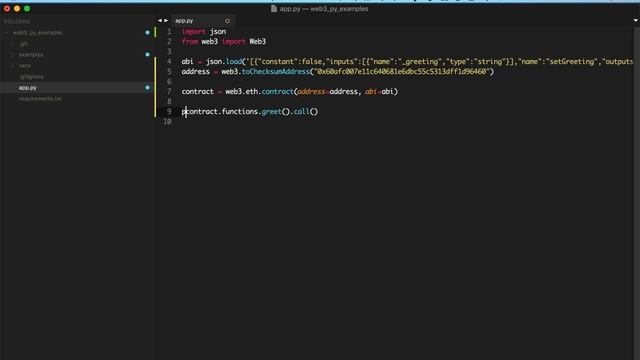
Task: Click '.call()' at end of line 9
Action: click(x=304, y=112)
